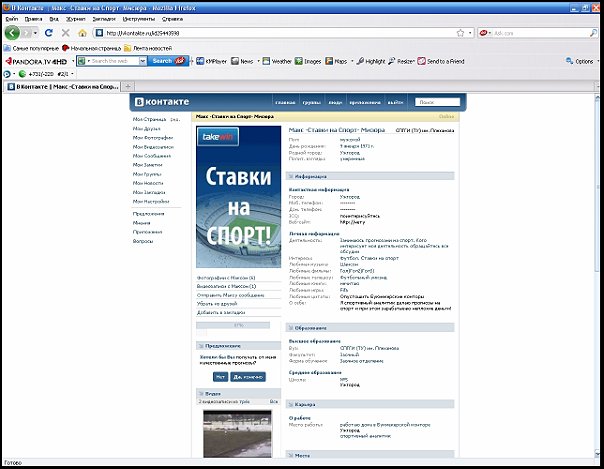Collapse the Образование section header

point(311,299)
